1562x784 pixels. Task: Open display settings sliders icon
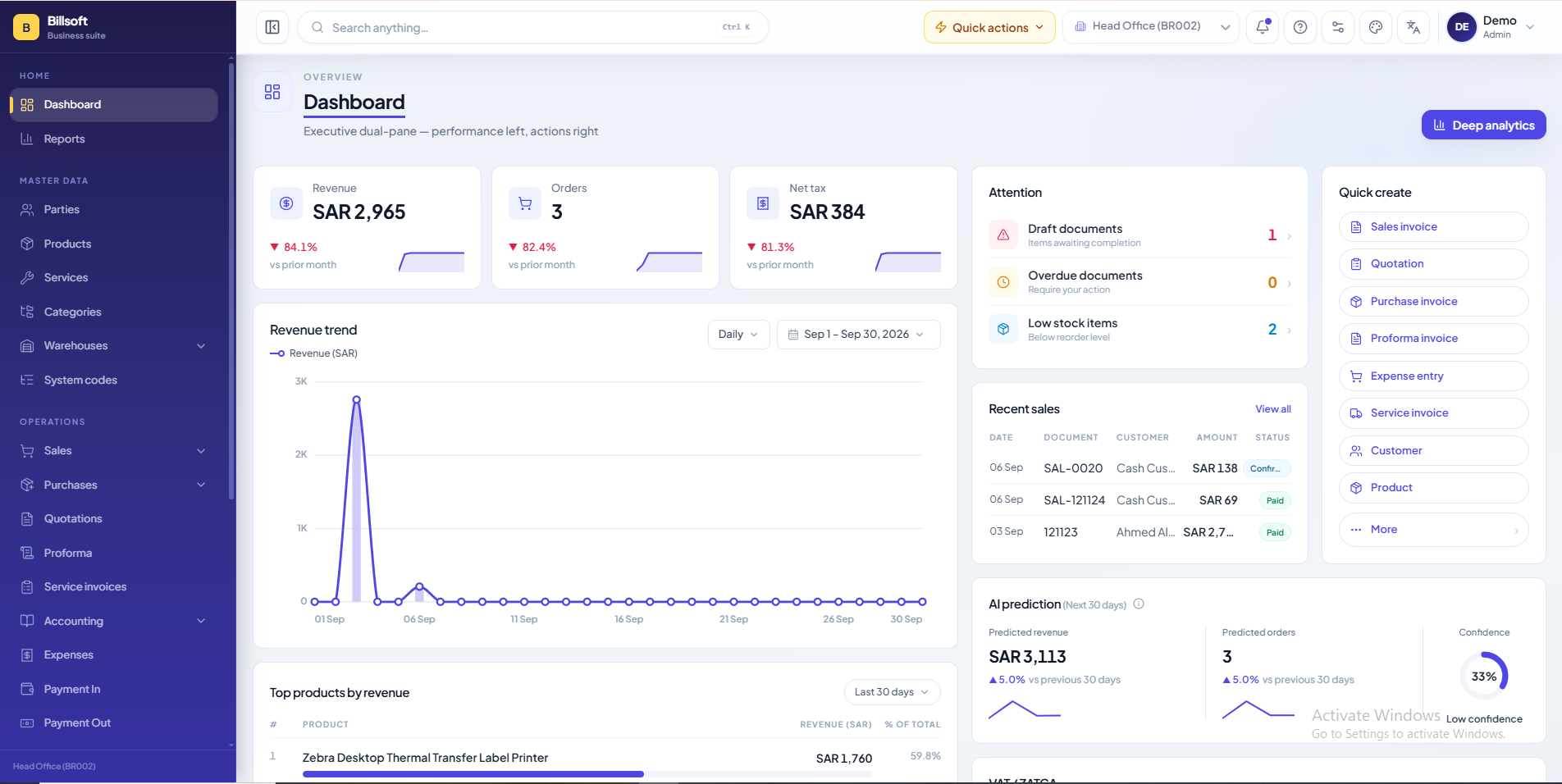1338,27
